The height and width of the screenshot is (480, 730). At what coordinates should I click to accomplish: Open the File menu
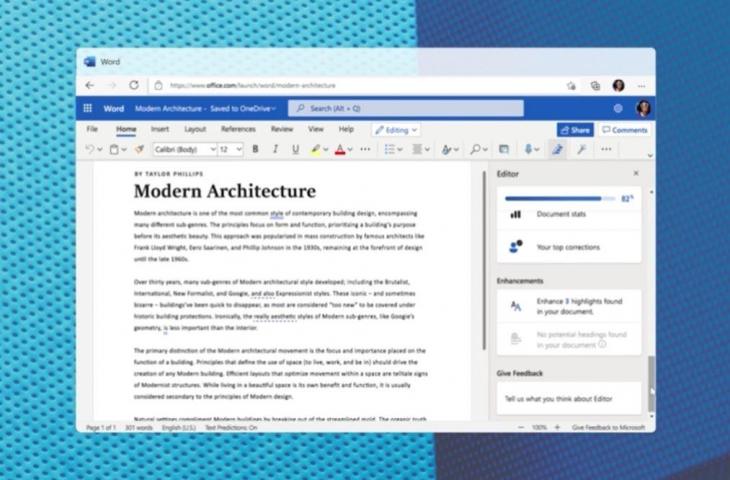pyautogui.click(x=92, y=129)
